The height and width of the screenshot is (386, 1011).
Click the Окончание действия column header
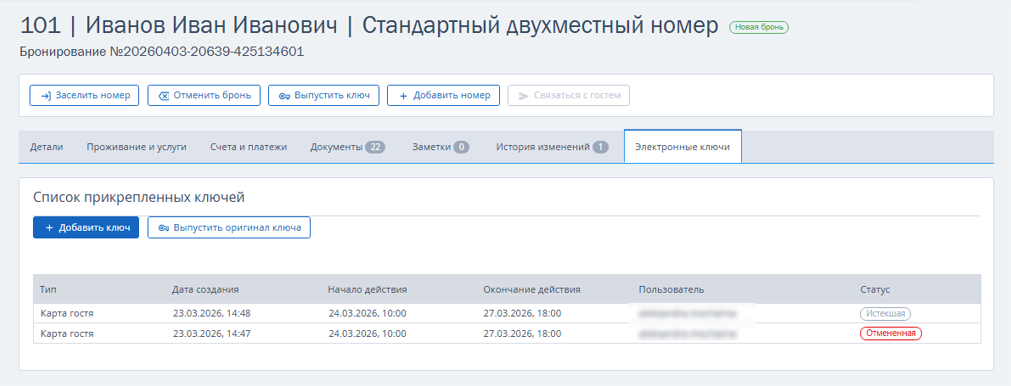pos(532,289)
